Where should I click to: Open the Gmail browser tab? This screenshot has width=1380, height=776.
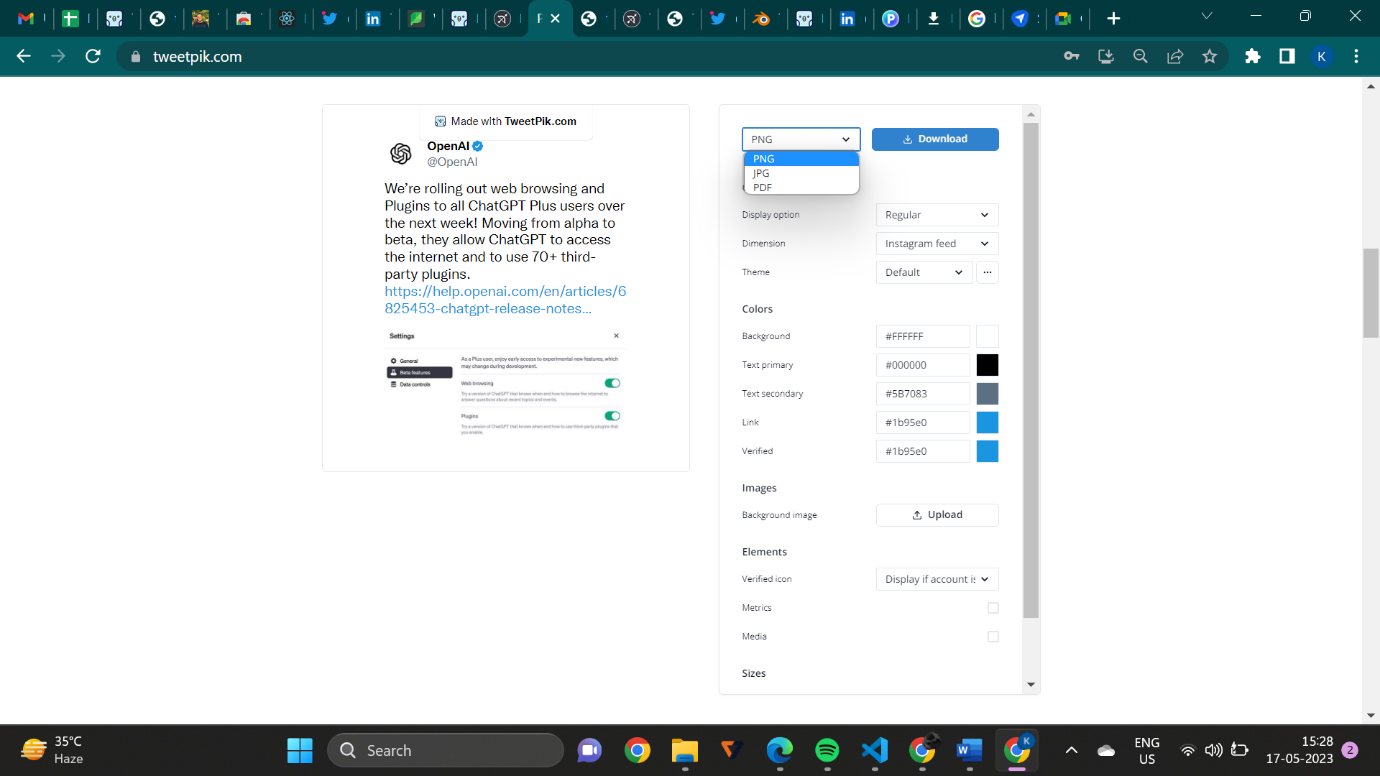pyautogui.click(x=26, y=18)
